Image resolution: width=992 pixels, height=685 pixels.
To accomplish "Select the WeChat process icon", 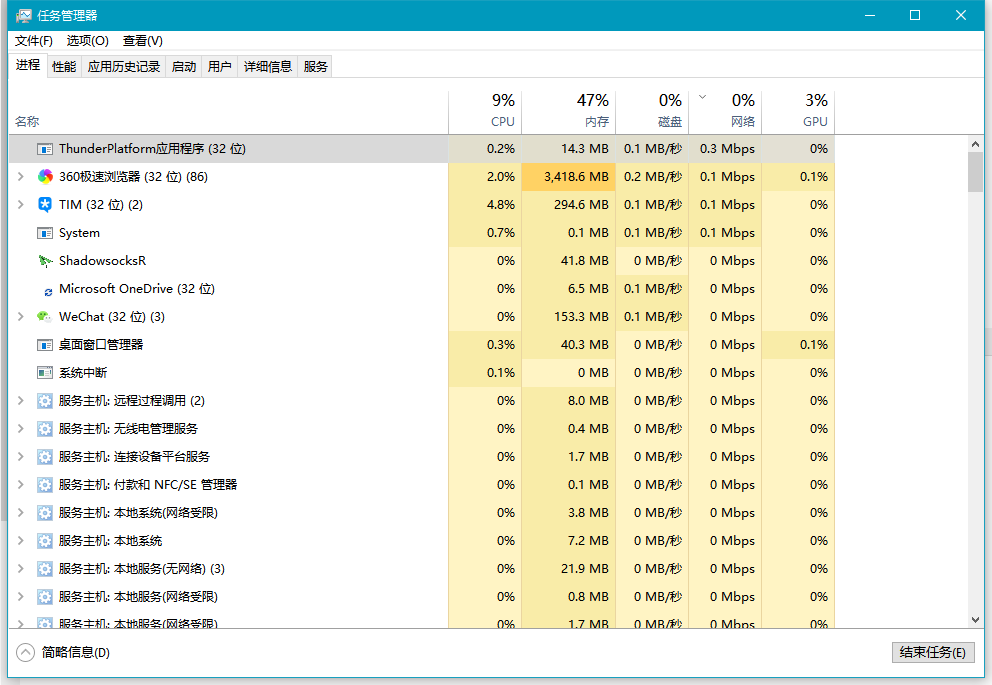I will [x=44, y=316].
